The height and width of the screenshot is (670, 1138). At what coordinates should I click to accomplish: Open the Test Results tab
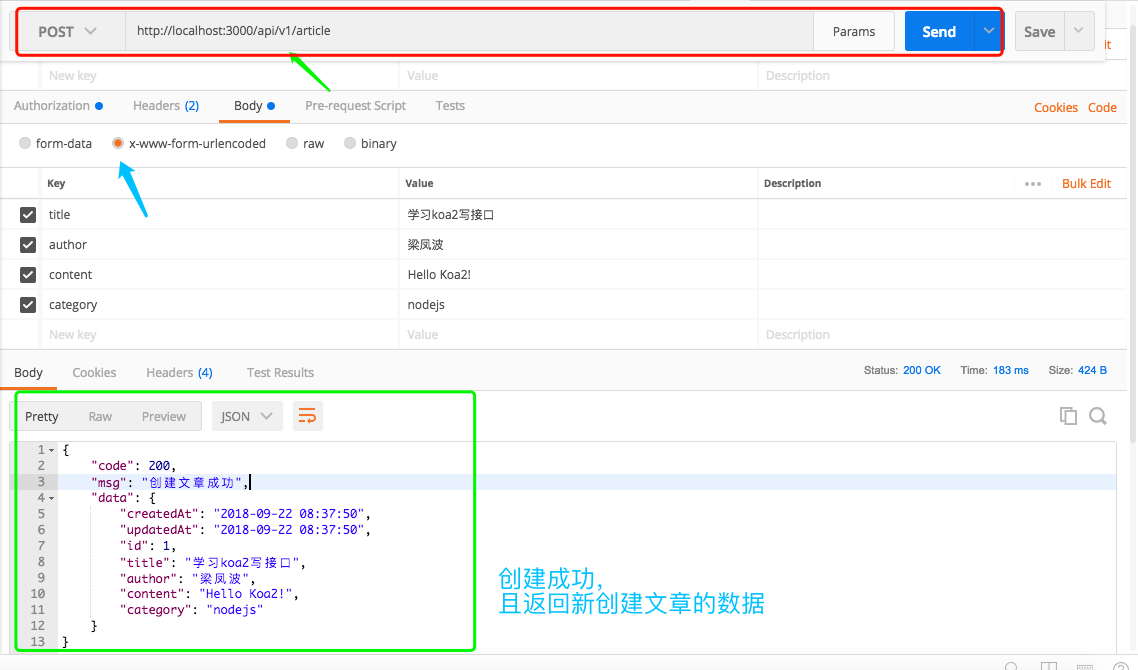(280, 372)
